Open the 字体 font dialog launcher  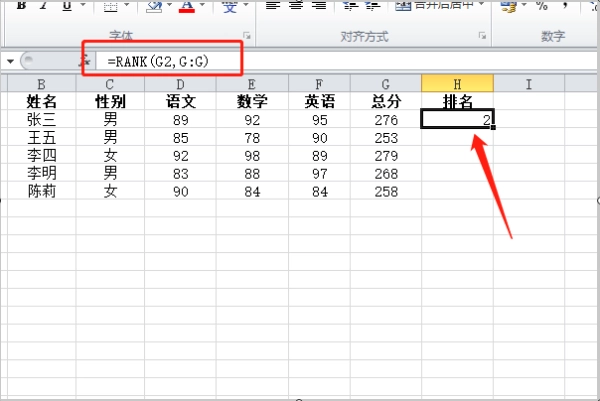click(247, 36)
